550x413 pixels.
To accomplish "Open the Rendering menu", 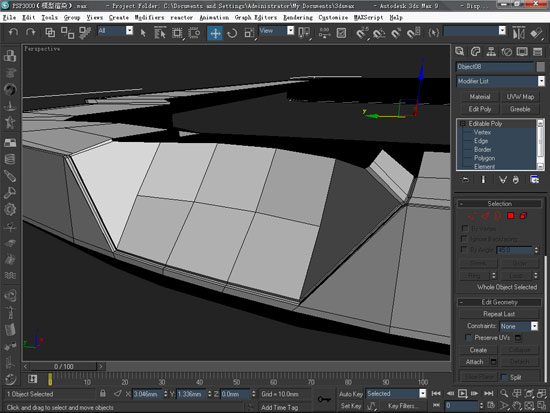I will point(298,18).
